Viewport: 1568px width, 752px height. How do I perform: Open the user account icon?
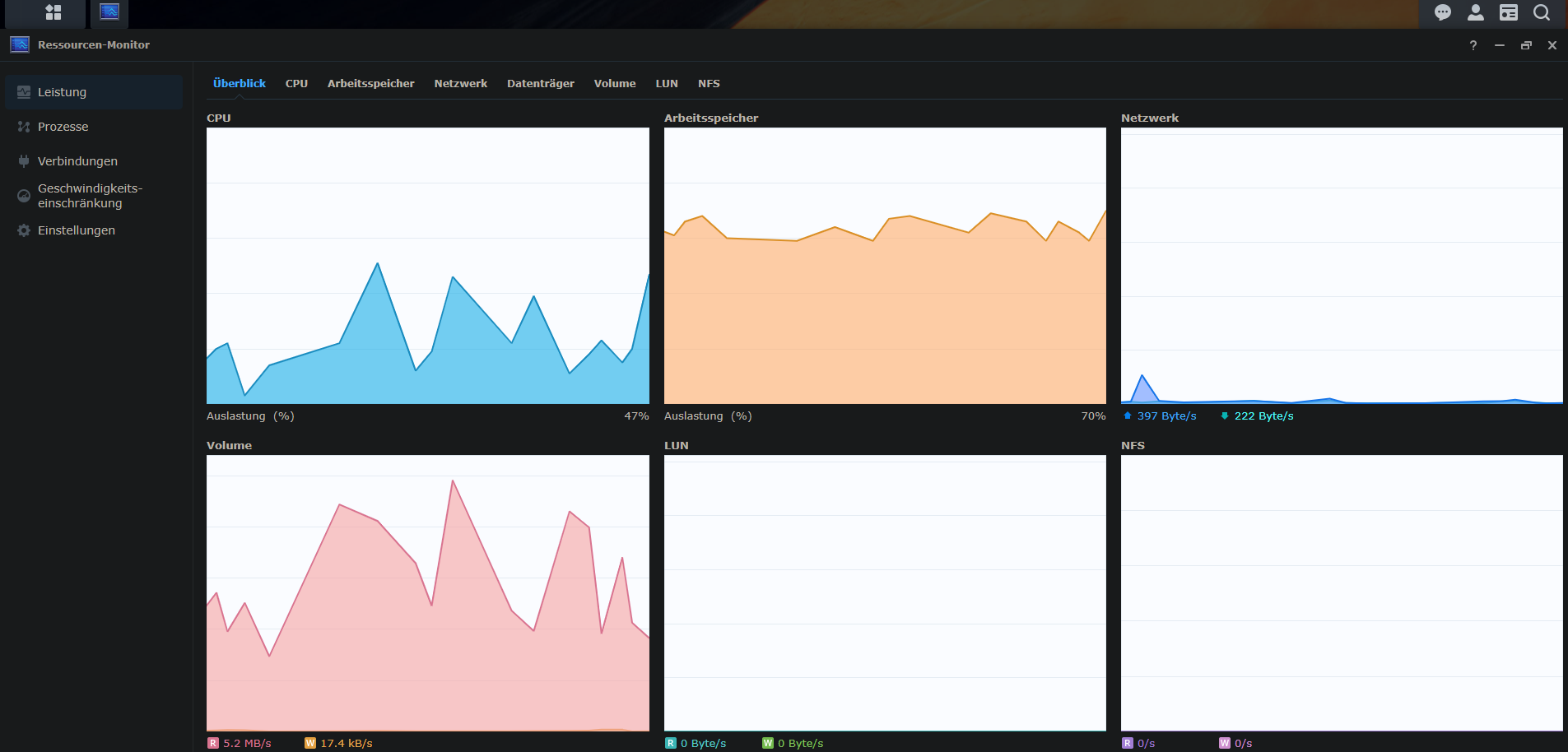pyautogui.click(x=1475, y=13)
